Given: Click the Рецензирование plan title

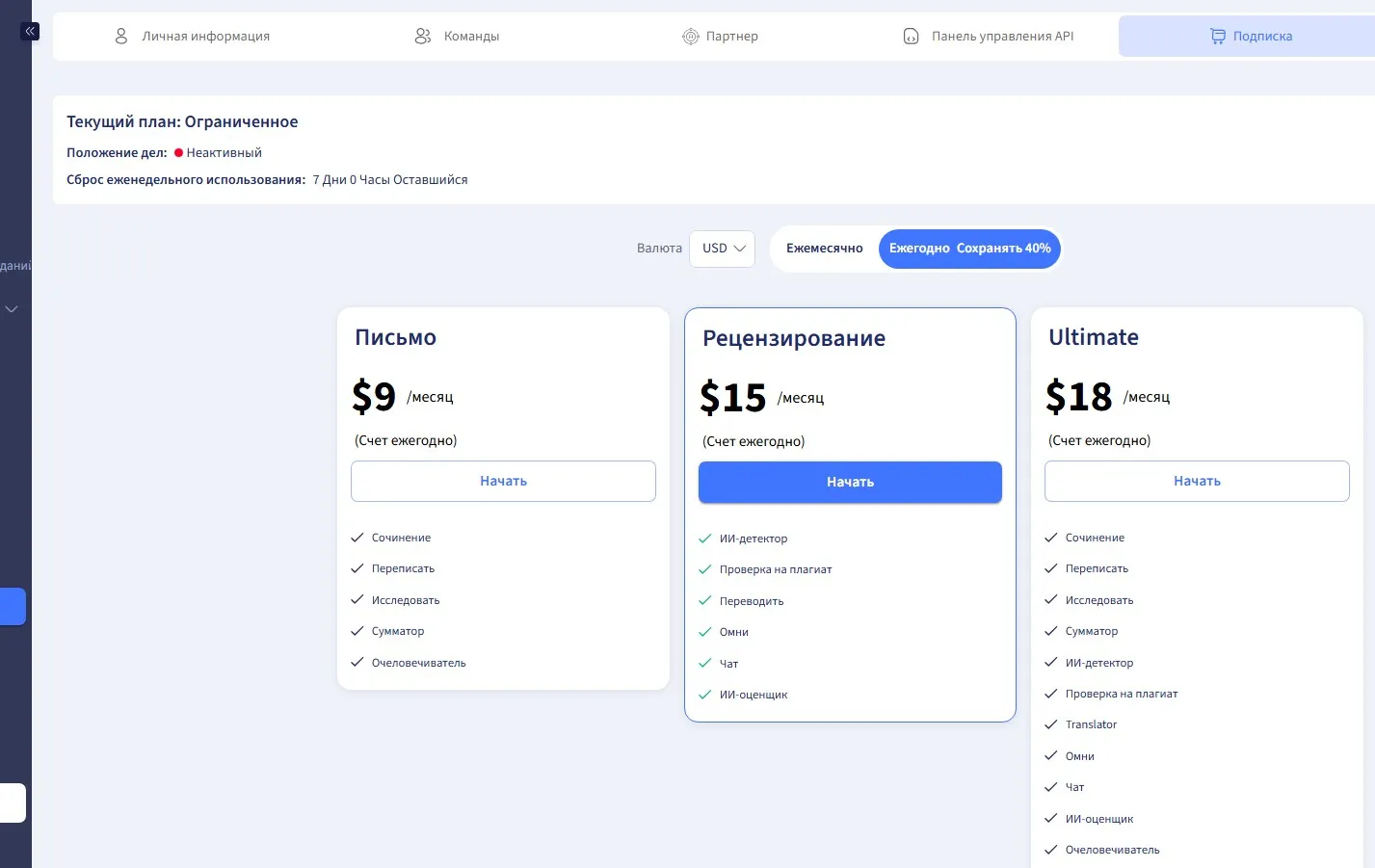Looking at the screenshot, I should (x=793, y=338).
